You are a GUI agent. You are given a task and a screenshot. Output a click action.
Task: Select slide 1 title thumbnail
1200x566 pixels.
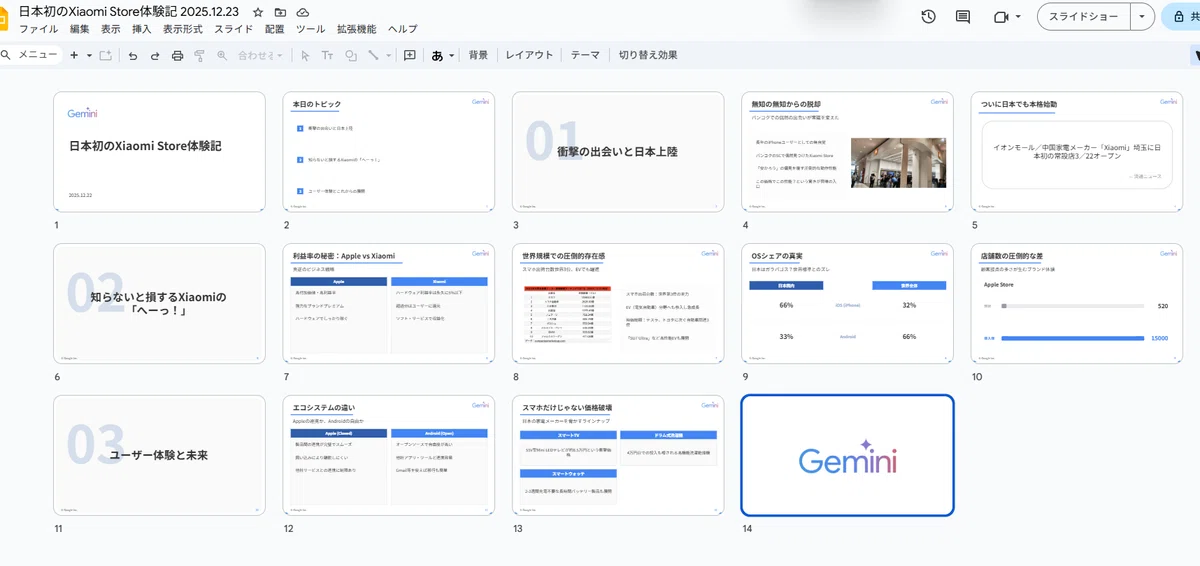[x=160, y=152]
